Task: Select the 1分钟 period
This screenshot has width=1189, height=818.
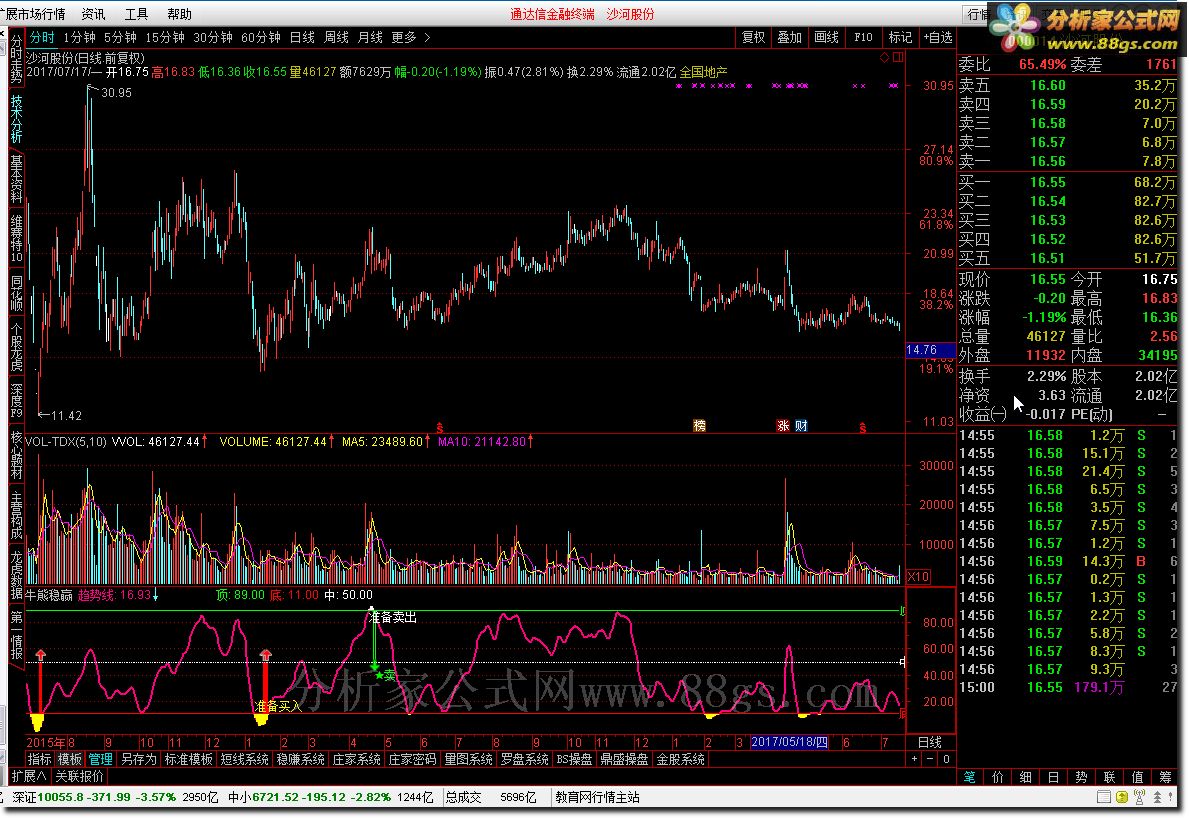Action: tap(79, 37)
